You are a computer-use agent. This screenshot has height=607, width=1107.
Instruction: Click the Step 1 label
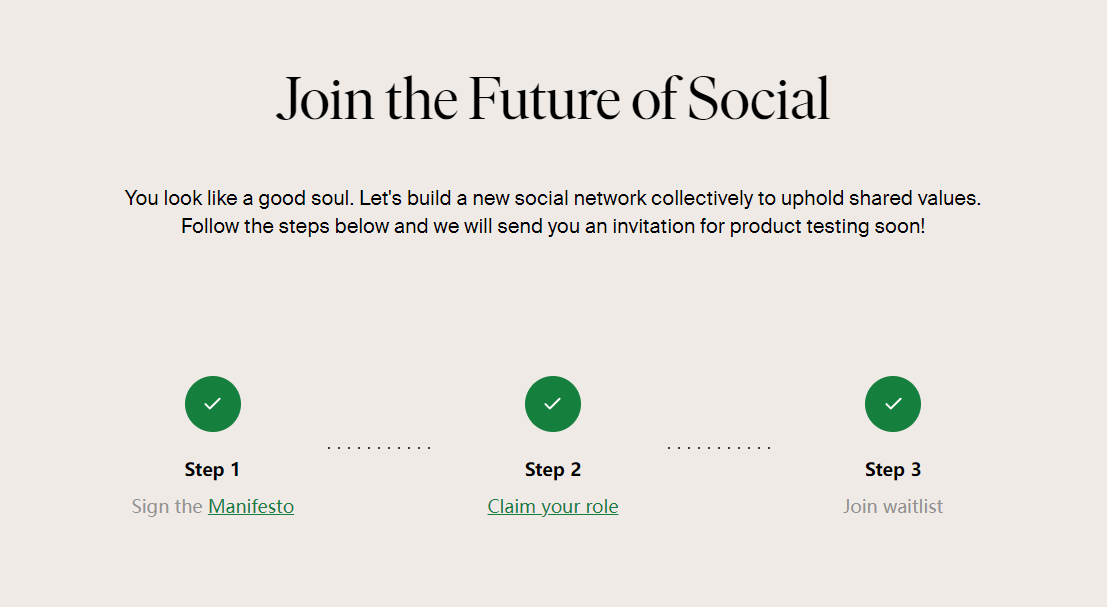pyautogui.click(x=213, y=470)
